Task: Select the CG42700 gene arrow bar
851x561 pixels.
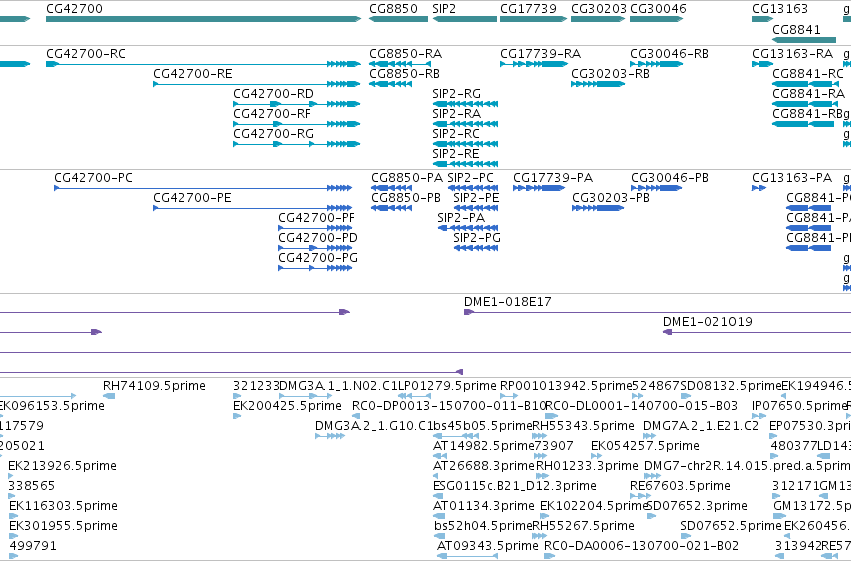Action: [x=204, y=19]
